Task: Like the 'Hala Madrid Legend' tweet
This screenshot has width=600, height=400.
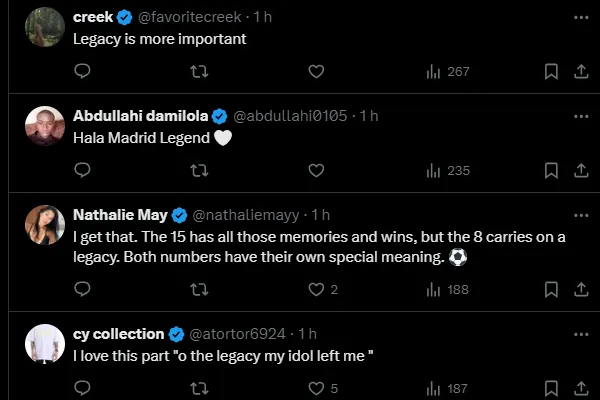Action: tap(316, 170)
